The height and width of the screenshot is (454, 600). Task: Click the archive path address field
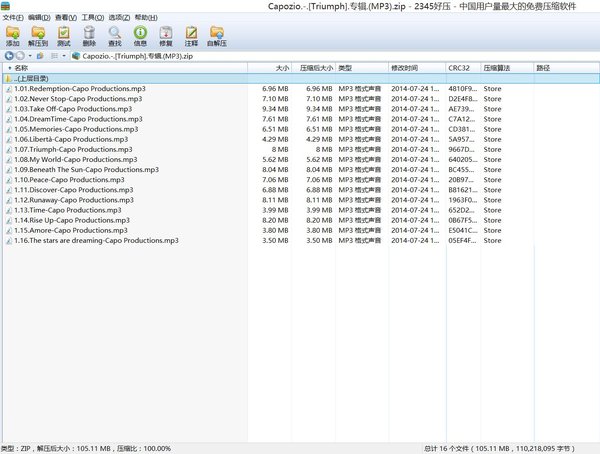(300, 56)
